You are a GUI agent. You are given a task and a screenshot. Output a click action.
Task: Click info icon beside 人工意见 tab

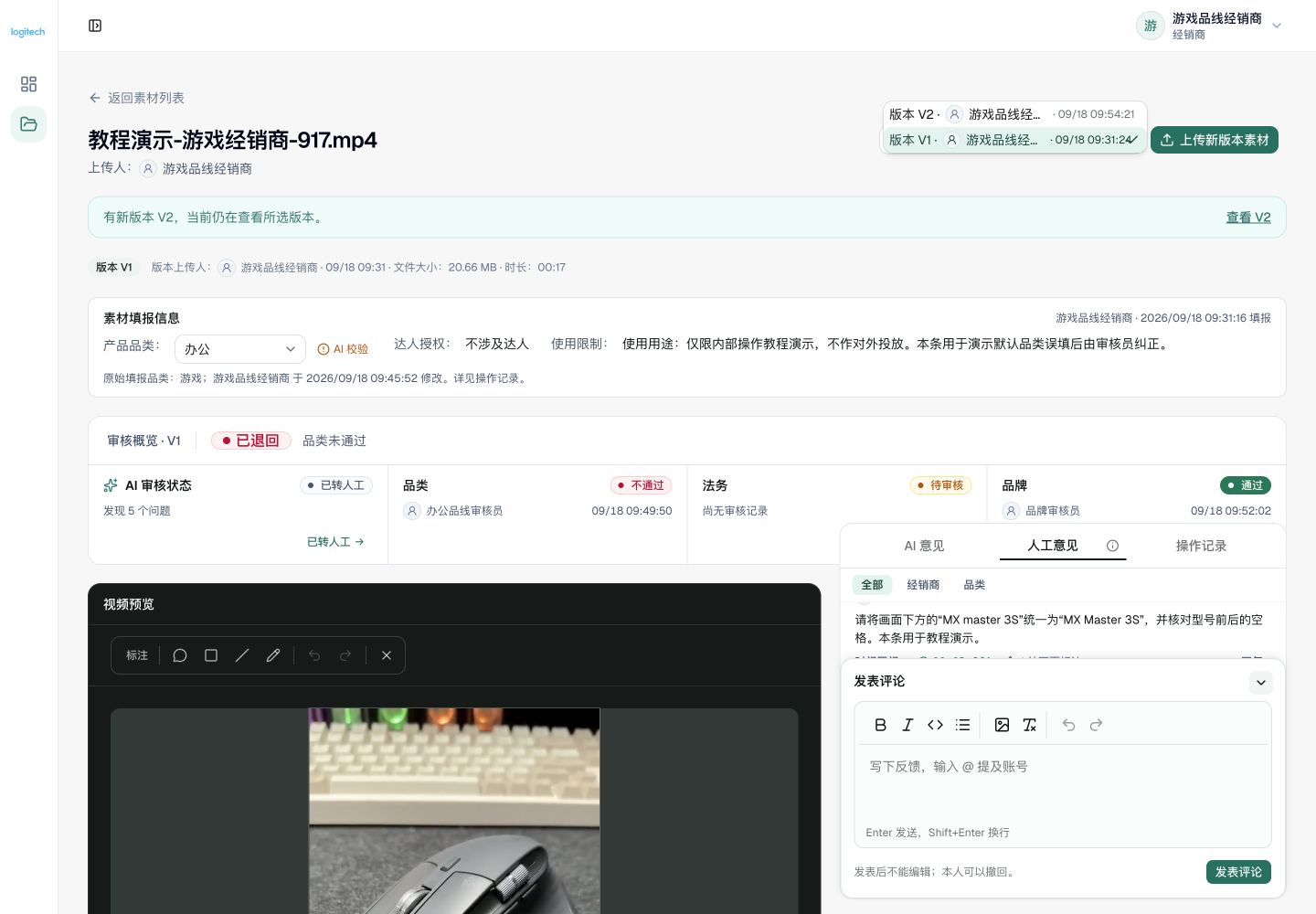tap(1112, 546)
